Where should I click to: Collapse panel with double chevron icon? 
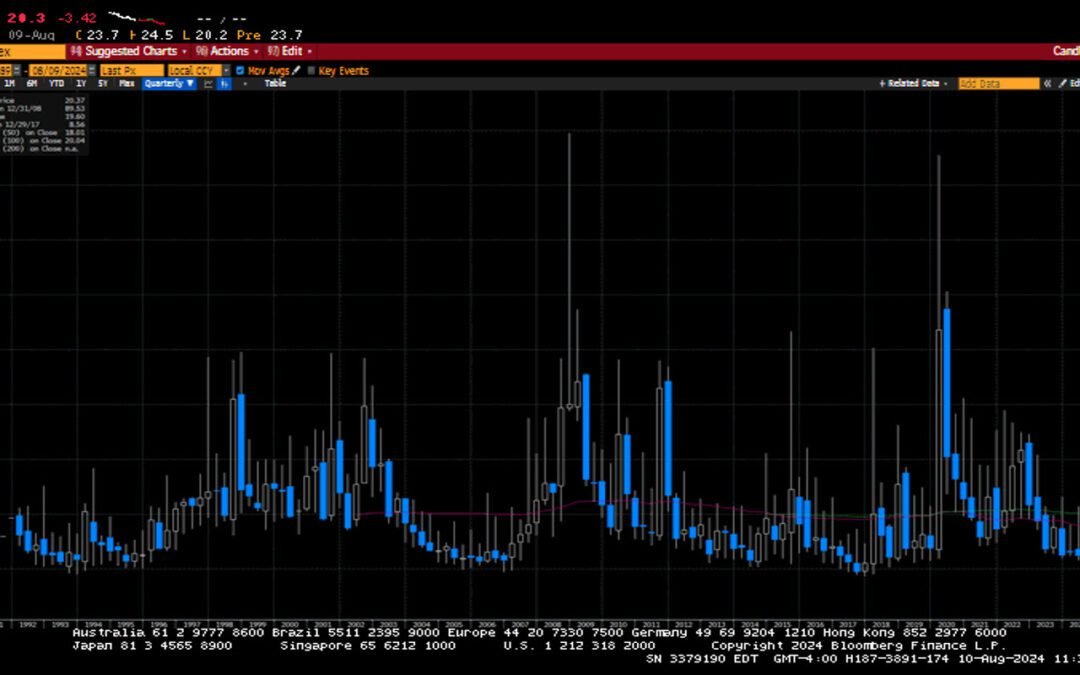point(1048,83)
